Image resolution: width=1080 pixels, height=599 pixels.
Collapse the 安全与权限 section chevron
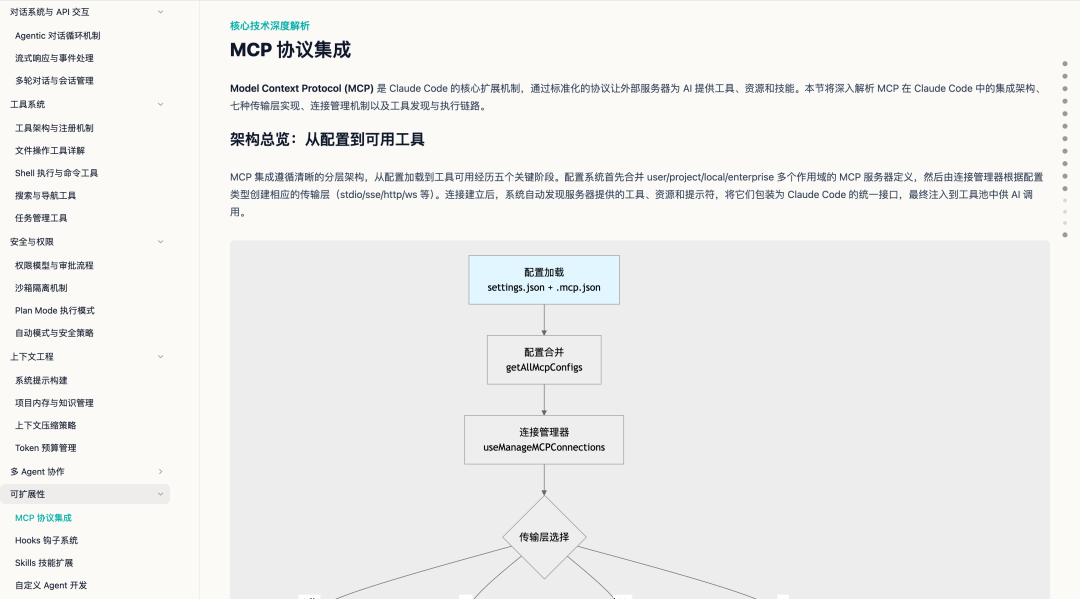point(160,242)
